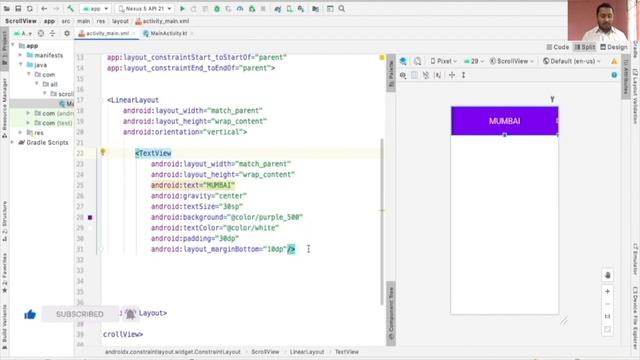Click the design surface layers icon
This screenshot has height=360, width=640.
(403, 61)
